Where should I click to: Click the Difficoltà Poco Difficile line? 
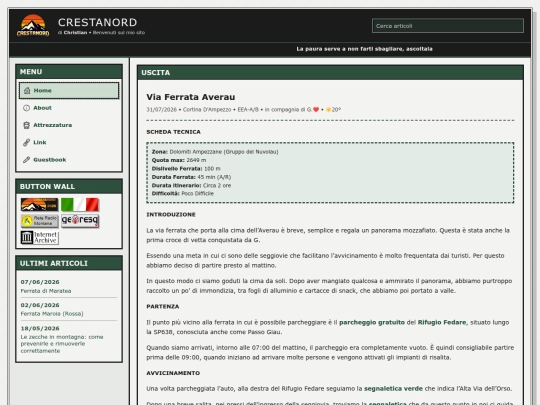pos(183,194)
